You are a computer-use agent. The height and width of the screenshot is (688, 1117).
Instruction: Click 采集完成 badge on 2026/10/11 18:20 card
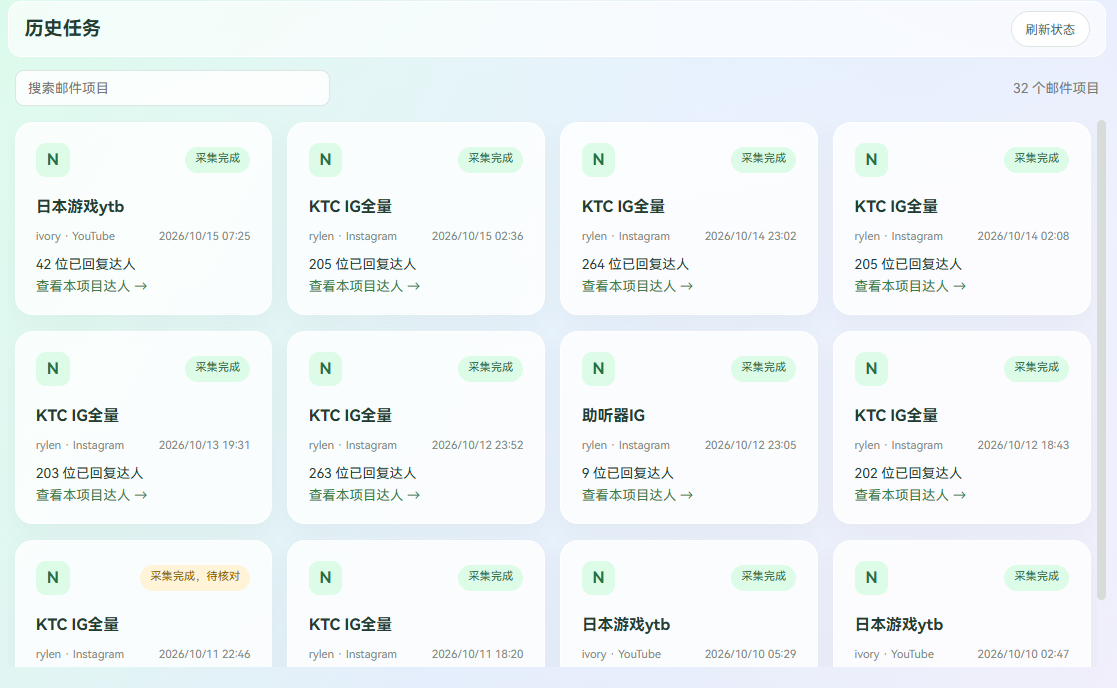pyautogui.click(x=490, y=577)
